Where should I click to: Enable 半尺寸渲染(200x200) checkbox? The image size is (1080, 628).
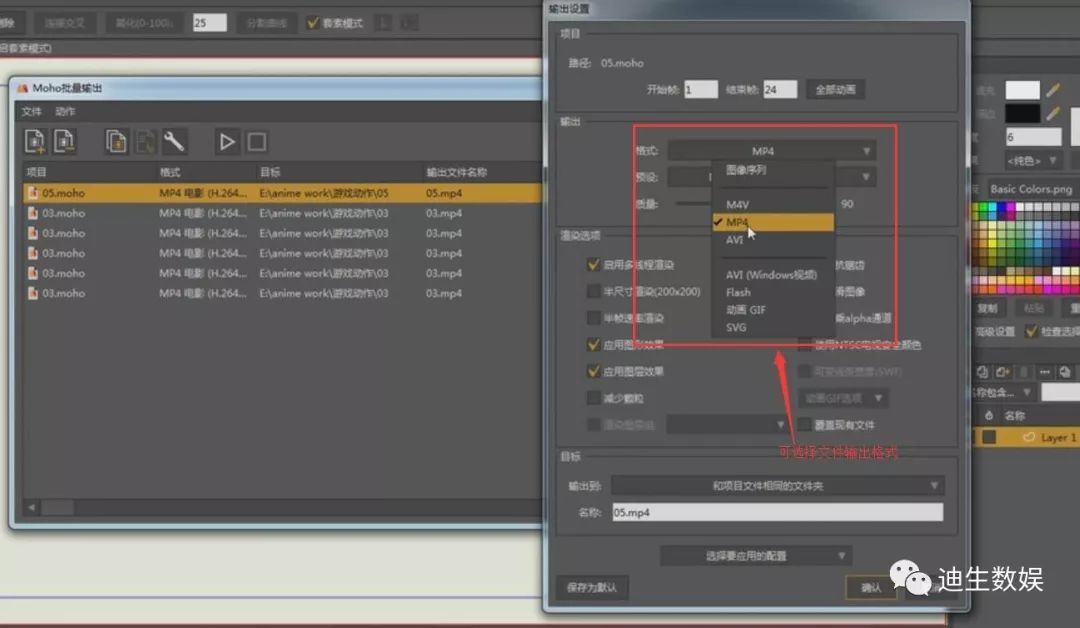[x=593, y=291]
